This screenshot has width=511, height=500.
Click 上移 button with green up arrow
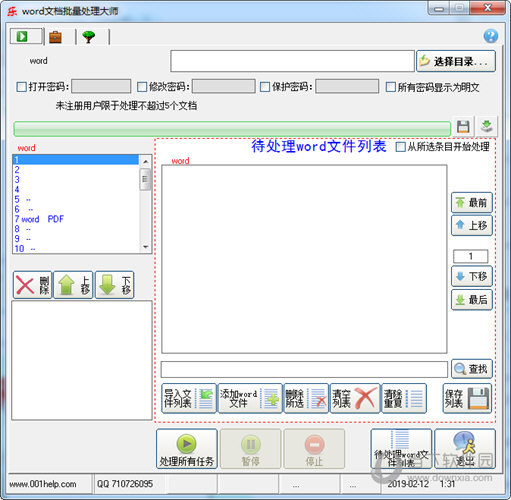[73, 285]
